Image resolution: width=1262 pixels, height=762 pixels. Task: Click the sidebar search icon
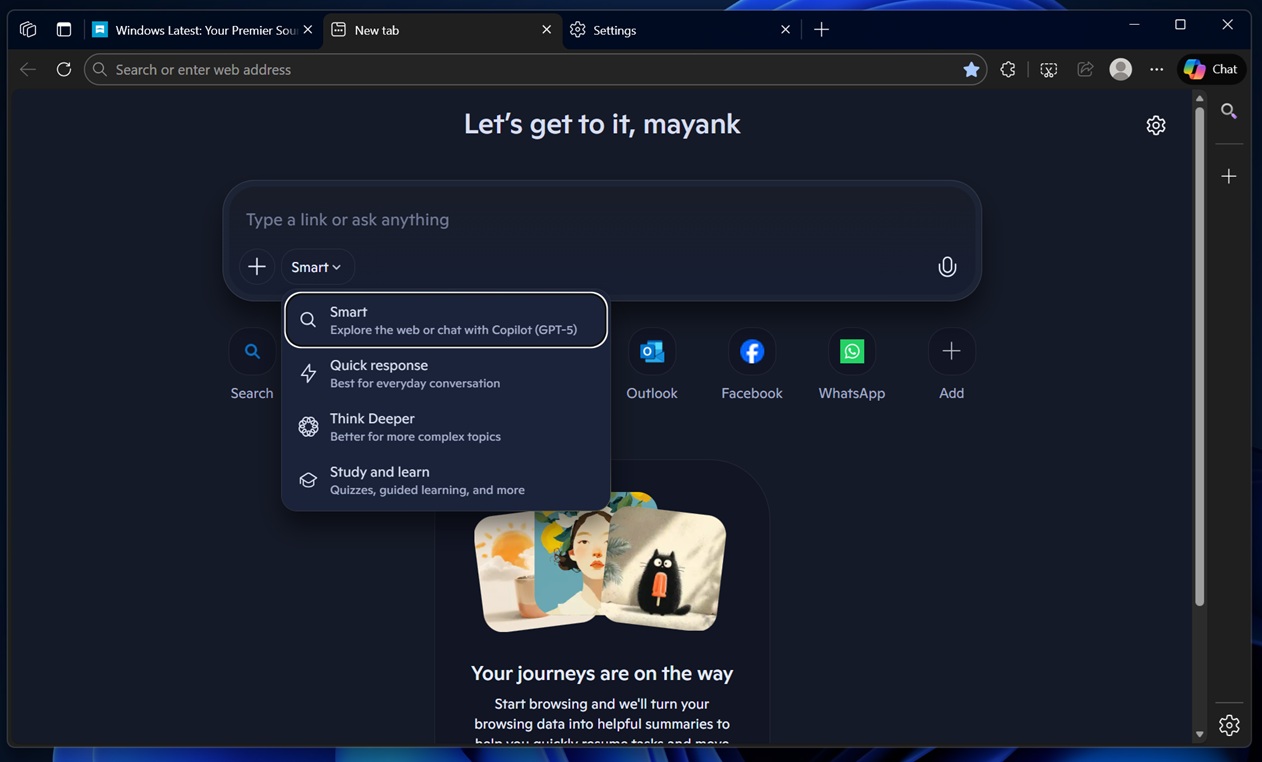(x=1229, y=111)
